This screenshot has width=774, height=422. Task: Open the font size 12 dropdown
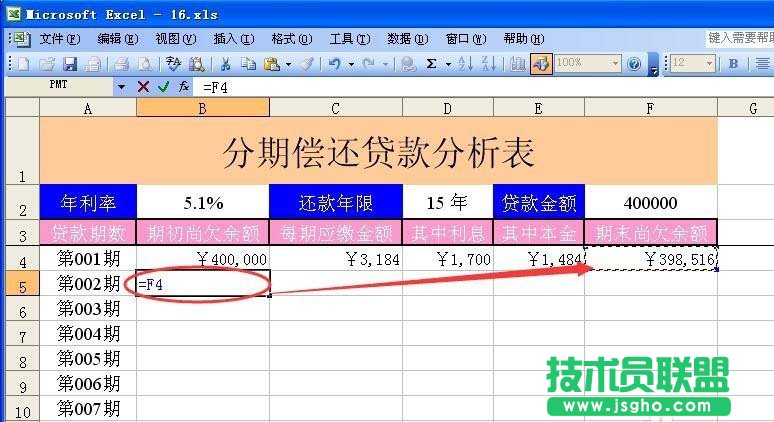click(709, 64)
